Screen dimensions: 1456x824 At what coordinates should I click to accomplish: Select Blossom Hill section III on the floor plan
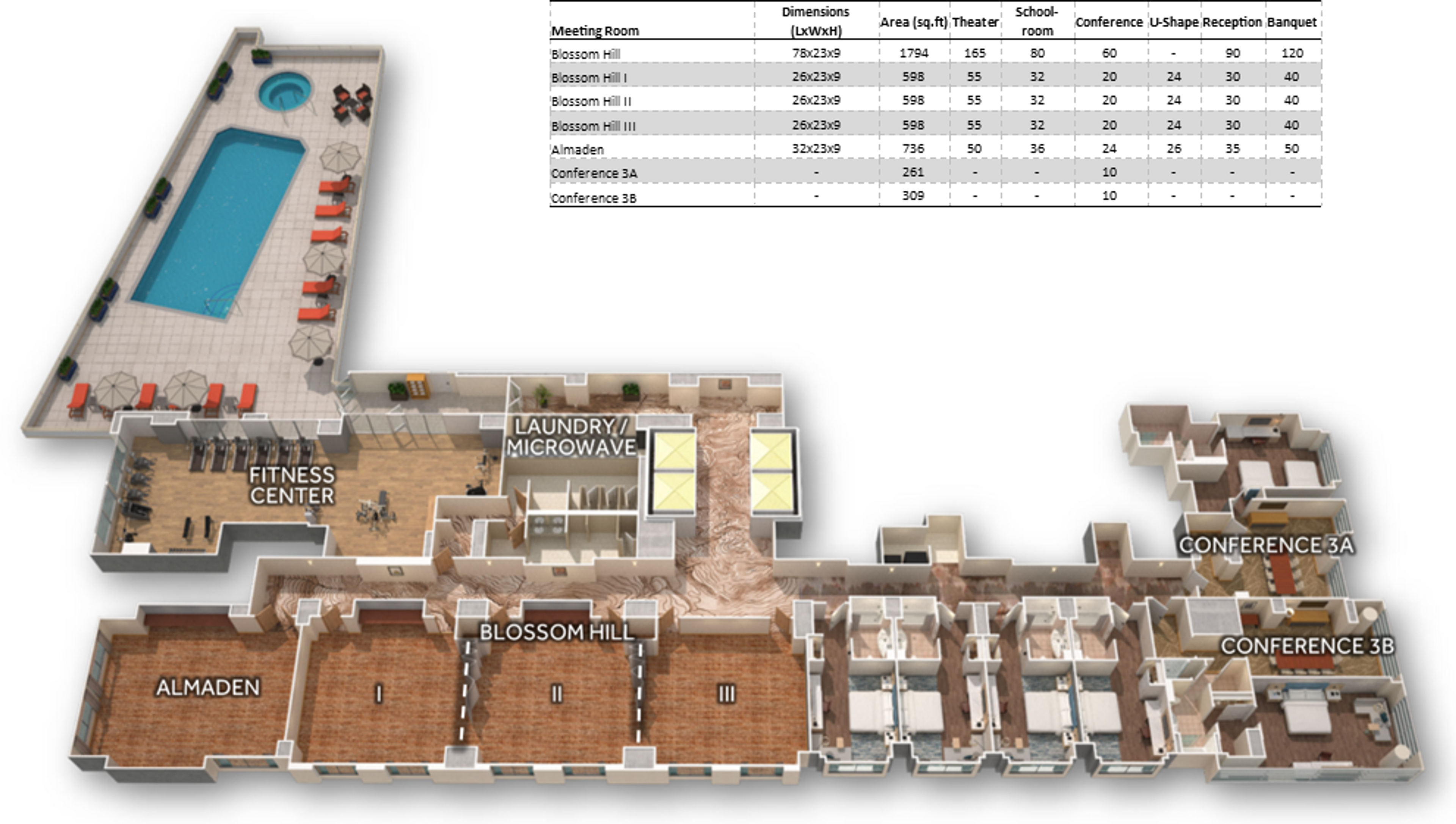pyautogui.click(x=726, y=694)
